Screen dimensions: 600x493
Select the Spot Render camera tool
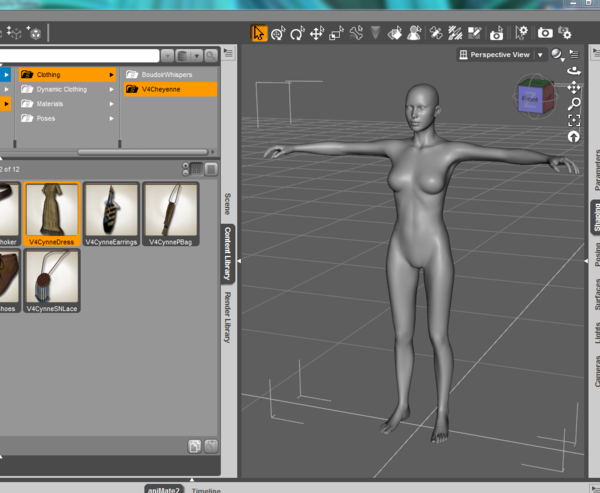[x=496, y=33]
